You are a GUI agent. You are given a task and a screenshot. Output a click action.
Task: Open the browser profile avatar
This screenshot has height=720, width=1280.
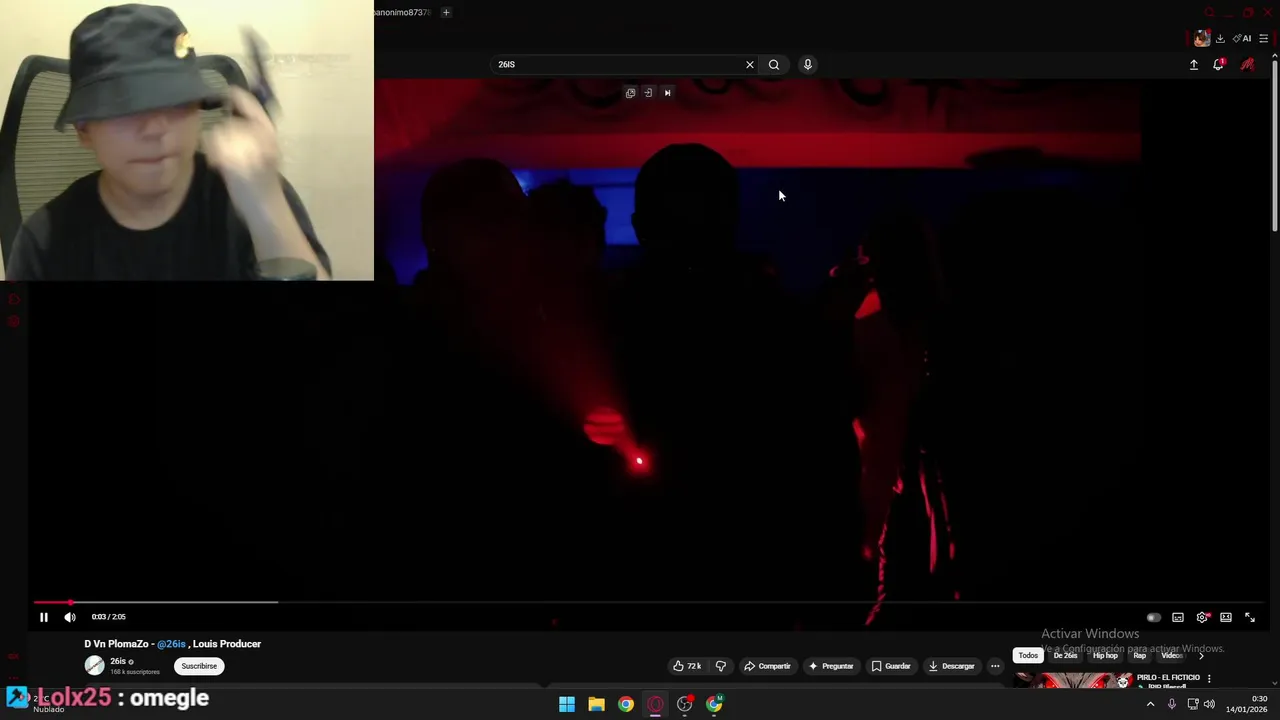1202,38
